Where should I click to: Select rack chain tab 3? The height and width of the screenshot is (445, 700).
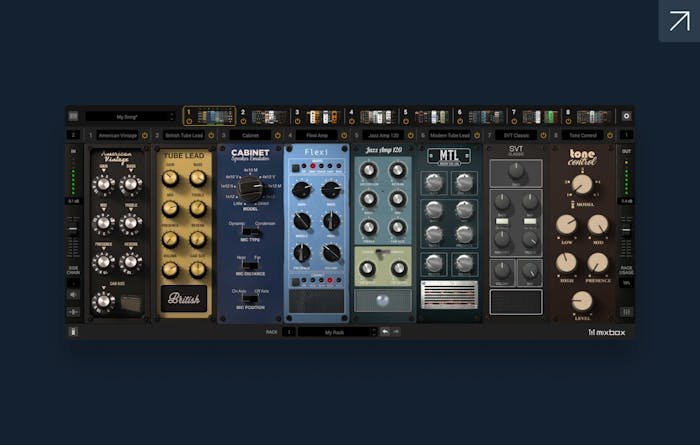click(317, 117)
